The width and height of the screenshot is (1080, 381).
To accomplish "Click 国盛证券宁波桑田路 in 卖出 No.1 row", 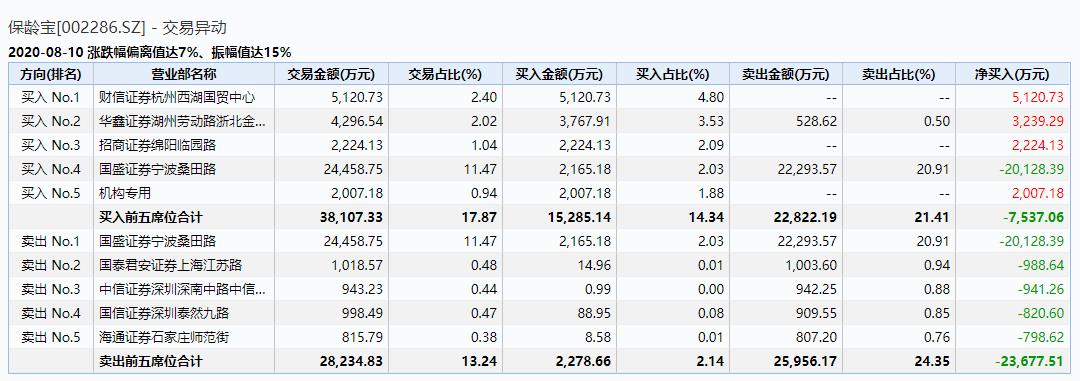I will [158, 241].
